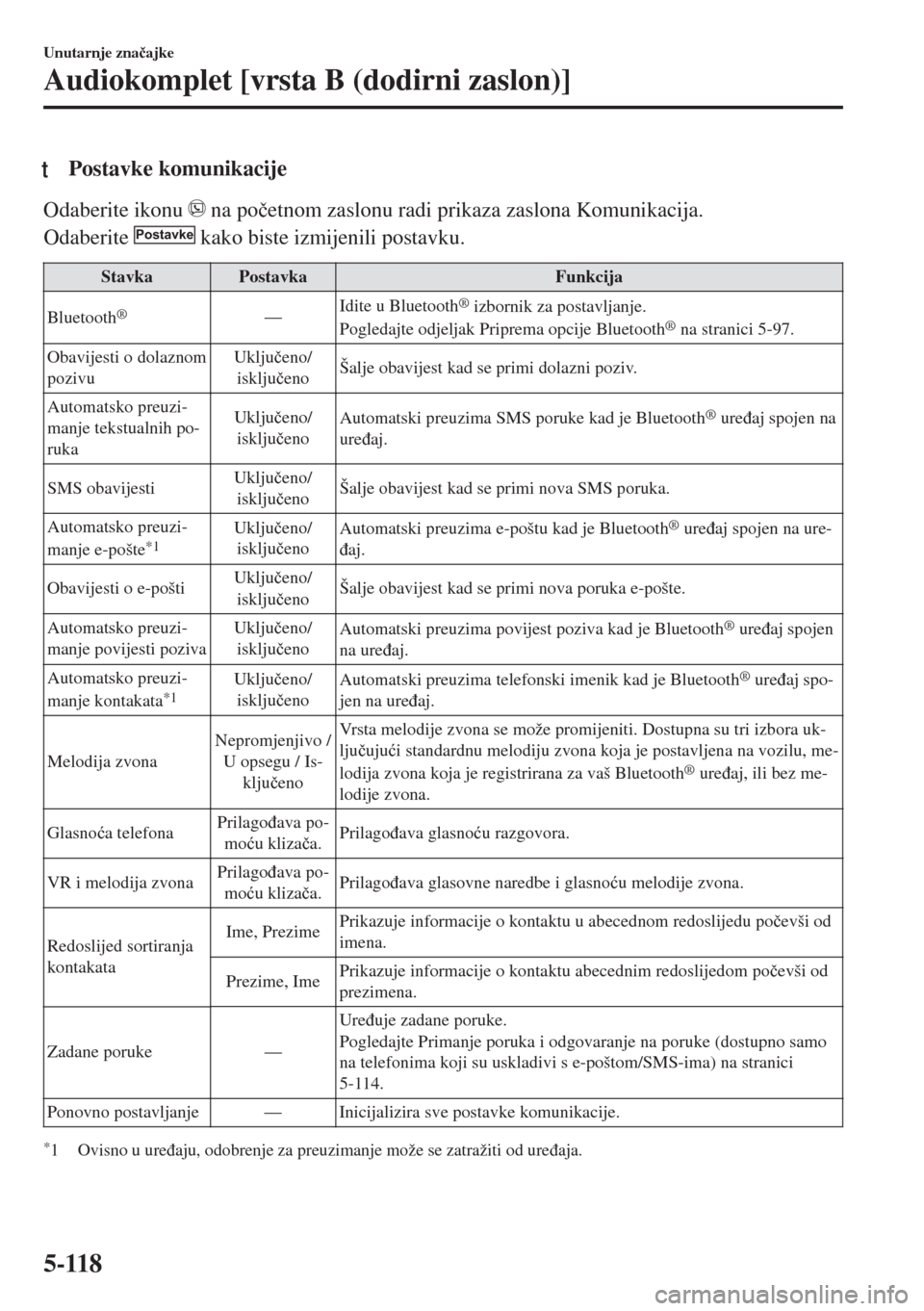Click description 'počevši od imena.'
The image size is (924, 1311).
tap(587, 932)
